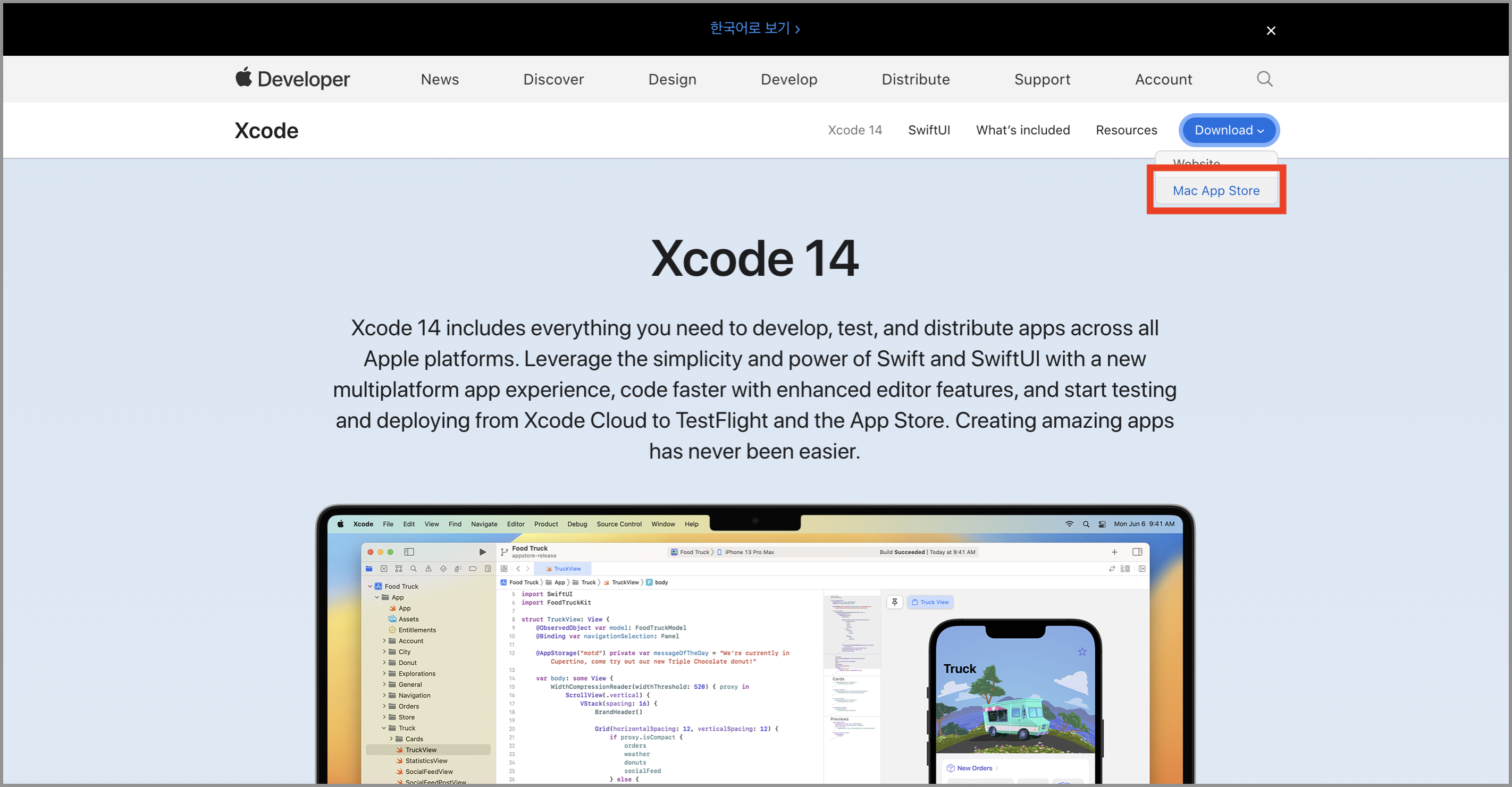
Task: Select the Issue navigator warning triangle icon
Action: (x=428, y=569)
